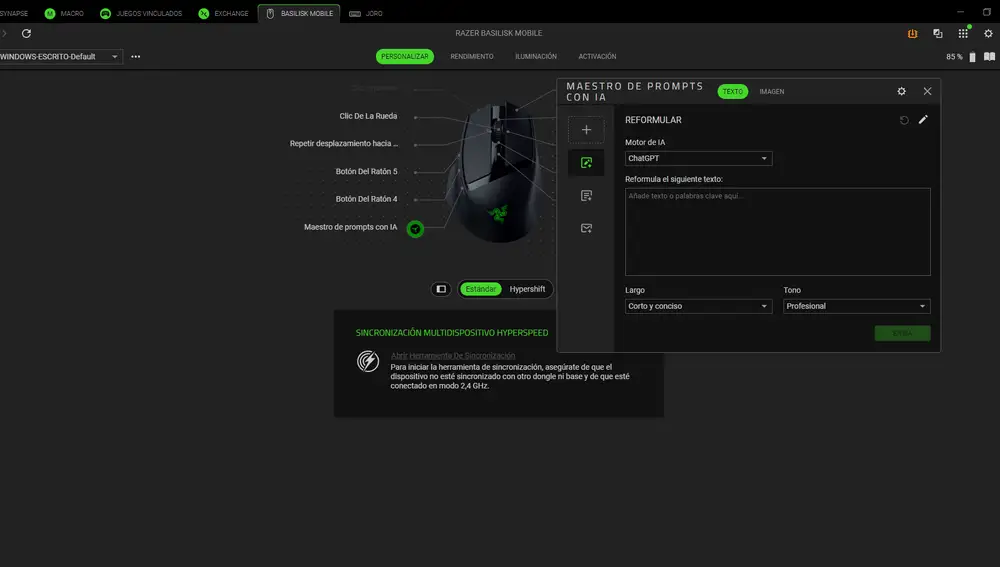Click the battery level icon beside 85 %

point(972,57)
